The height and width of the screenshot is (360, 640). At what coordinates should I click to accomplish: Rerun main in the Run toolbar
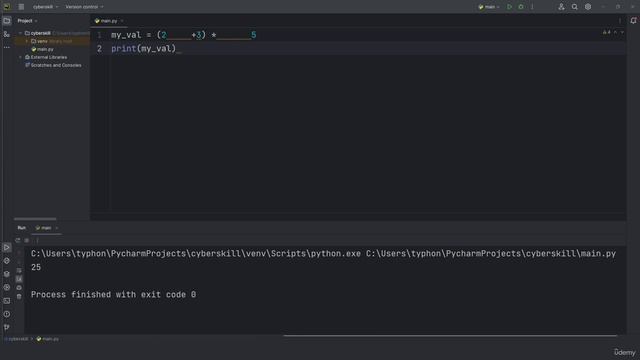[x=18, y=240]
